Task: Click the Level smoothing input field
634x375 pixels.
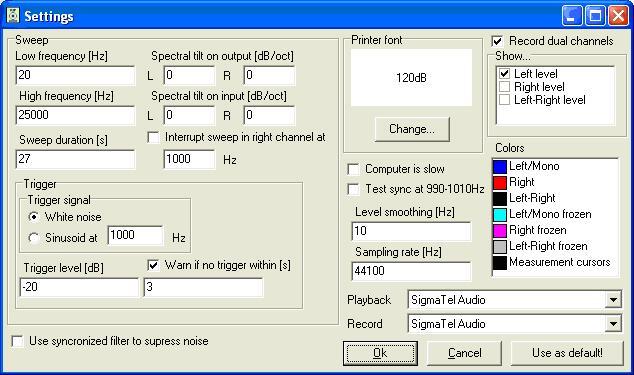Action: click(x=411, y=231)
